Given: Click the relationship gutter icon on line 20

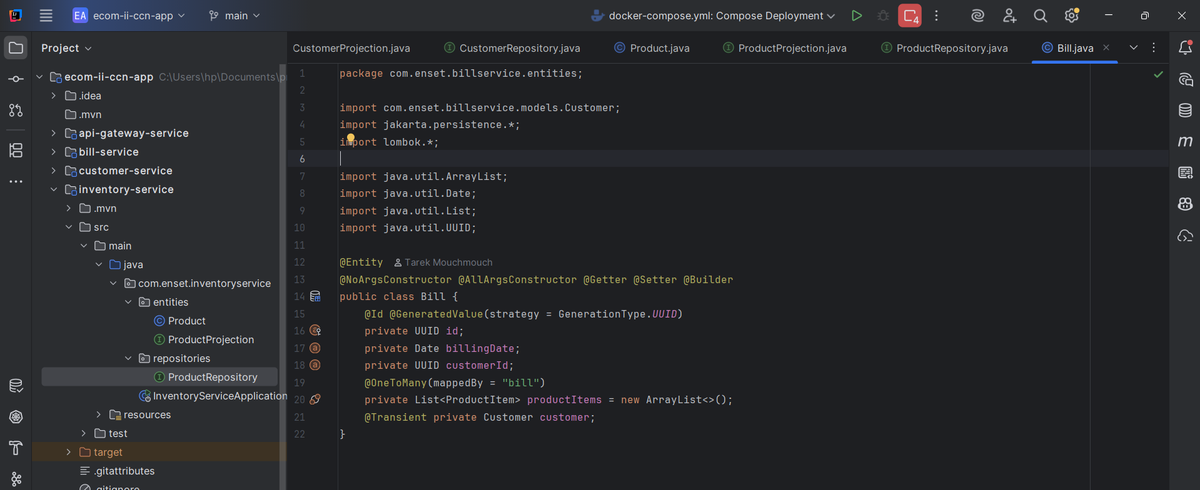Looking at the screenshot, I should pyautogui.click(x=315, y=399).
